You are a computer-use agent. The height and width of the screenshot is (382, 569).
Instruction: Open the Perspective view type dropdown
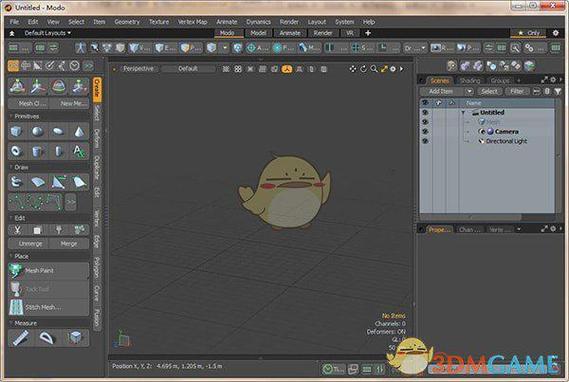click(x=138, y=69)
